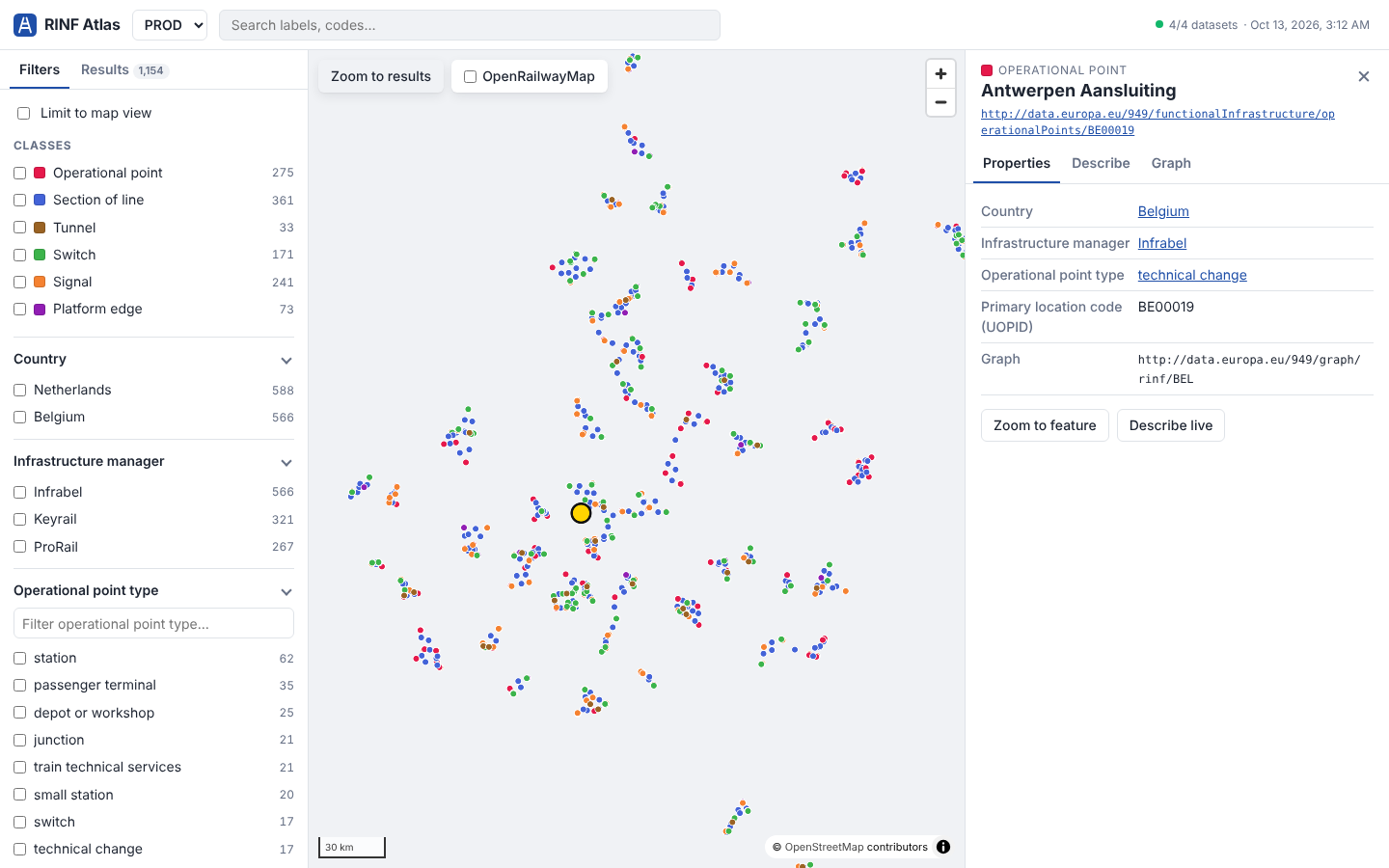Check the Operational point class filter
This screenshot has height=868, width=1389.
click(x=19, y=173)
